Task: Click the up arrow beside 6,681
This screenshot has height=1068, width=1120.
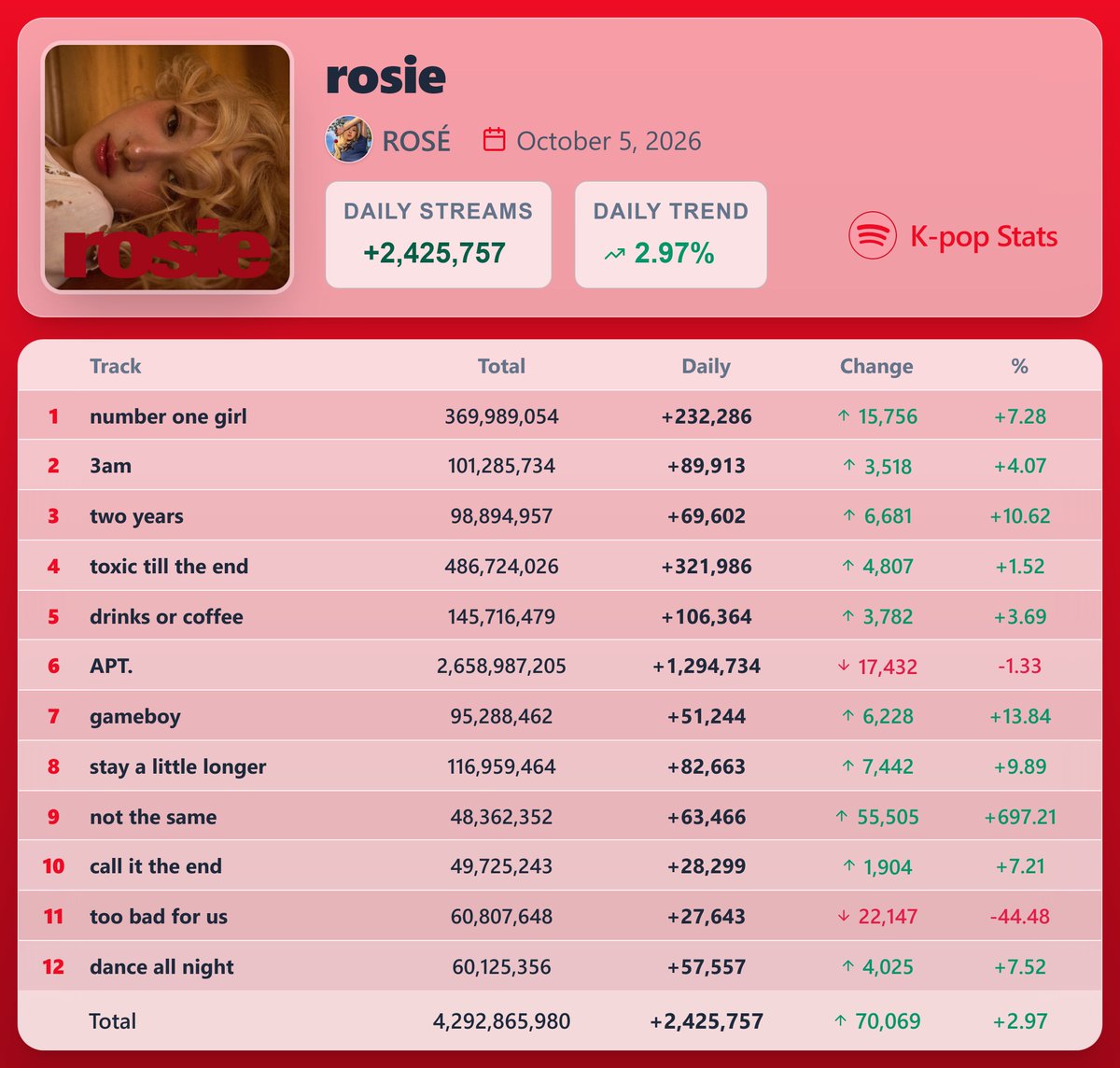Action: pyautogui.click(x=848, y=516)
